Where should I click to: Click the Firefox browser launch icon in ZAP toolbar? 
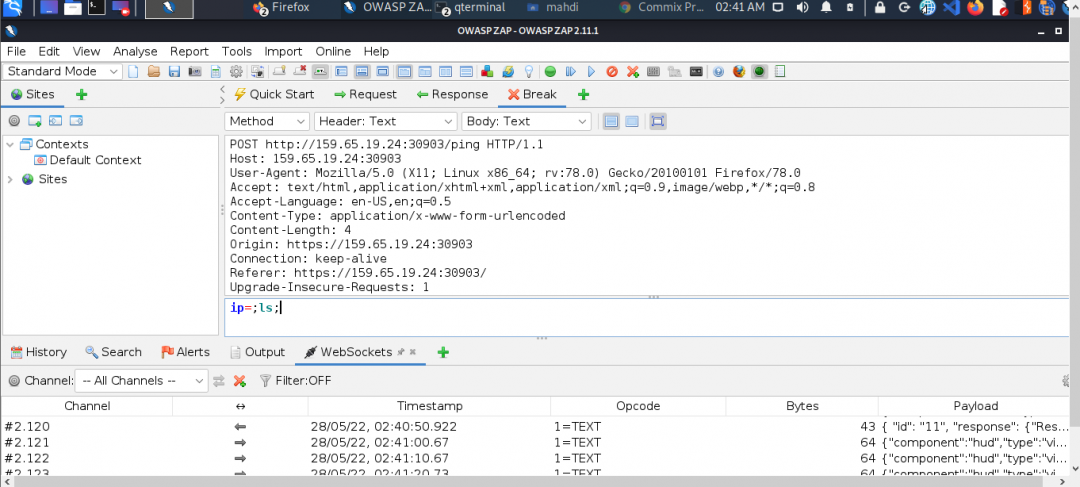[x=739, y=72]
